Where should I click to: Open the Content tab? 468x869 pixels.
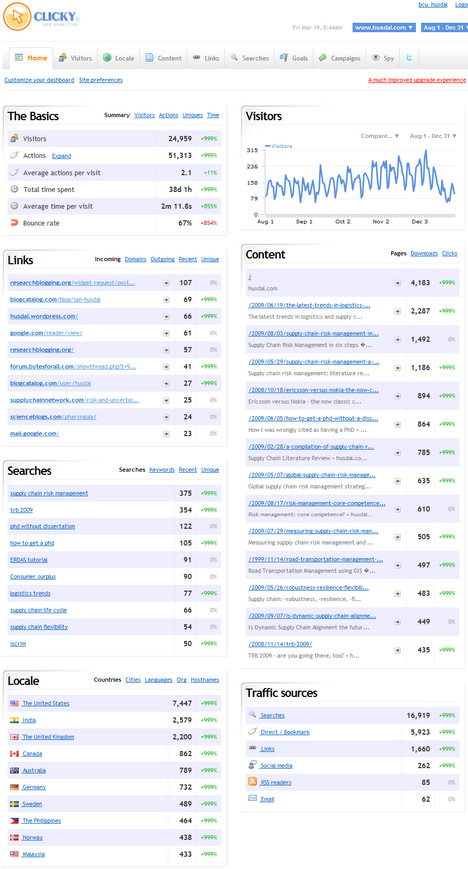(x=164, y=58)
